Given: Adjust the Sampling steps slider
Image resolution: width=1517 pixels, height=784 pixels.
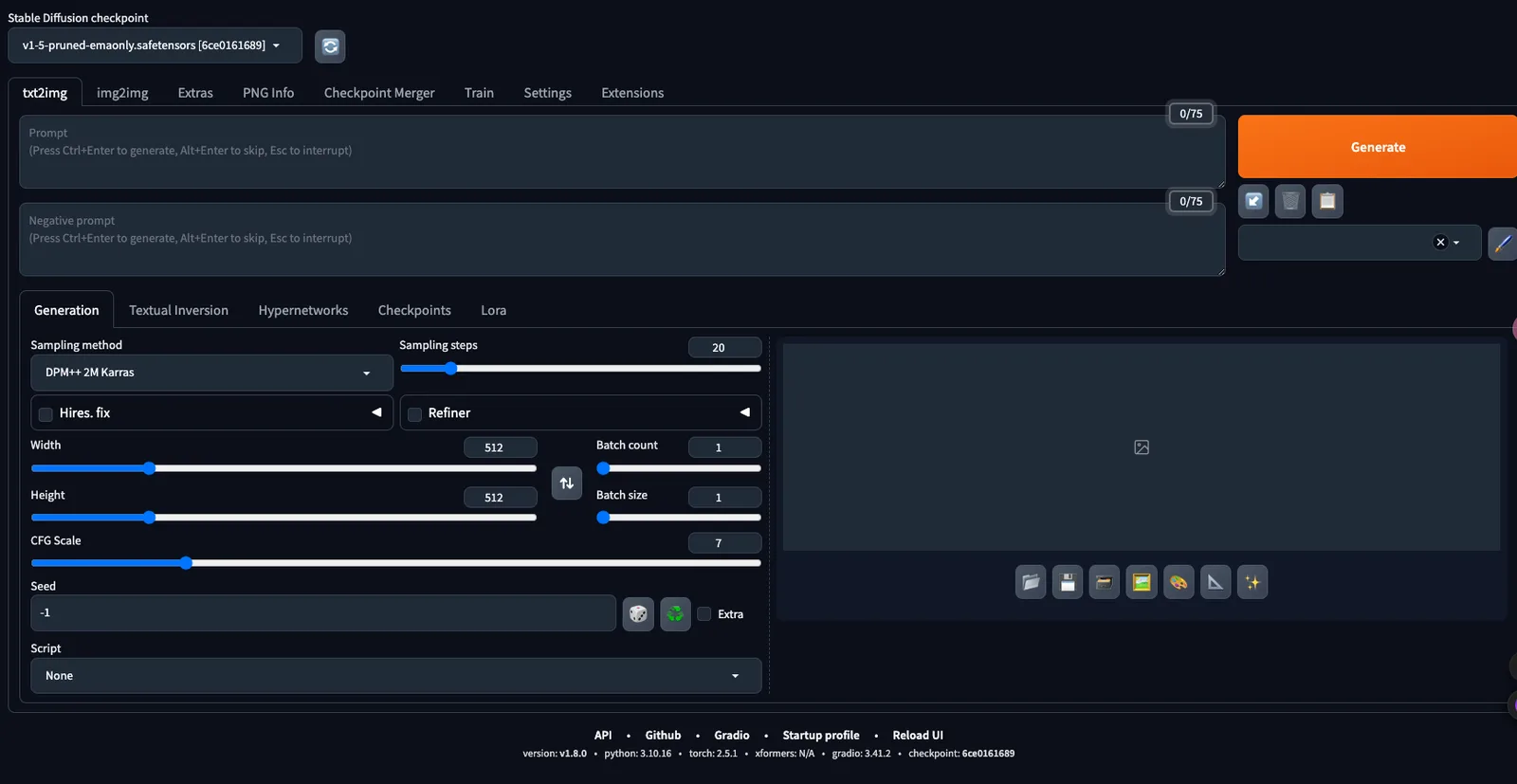Looking at the screenshot, I should (x=580, y=369).
